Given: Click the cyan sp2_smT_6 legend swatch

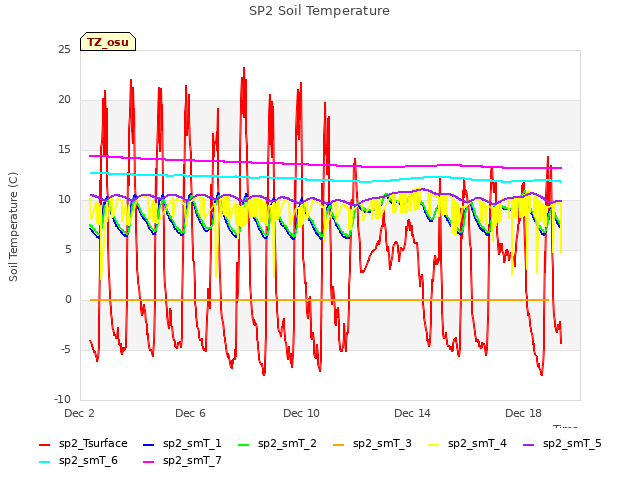Looking at the screenshot, I should [44, 462].
